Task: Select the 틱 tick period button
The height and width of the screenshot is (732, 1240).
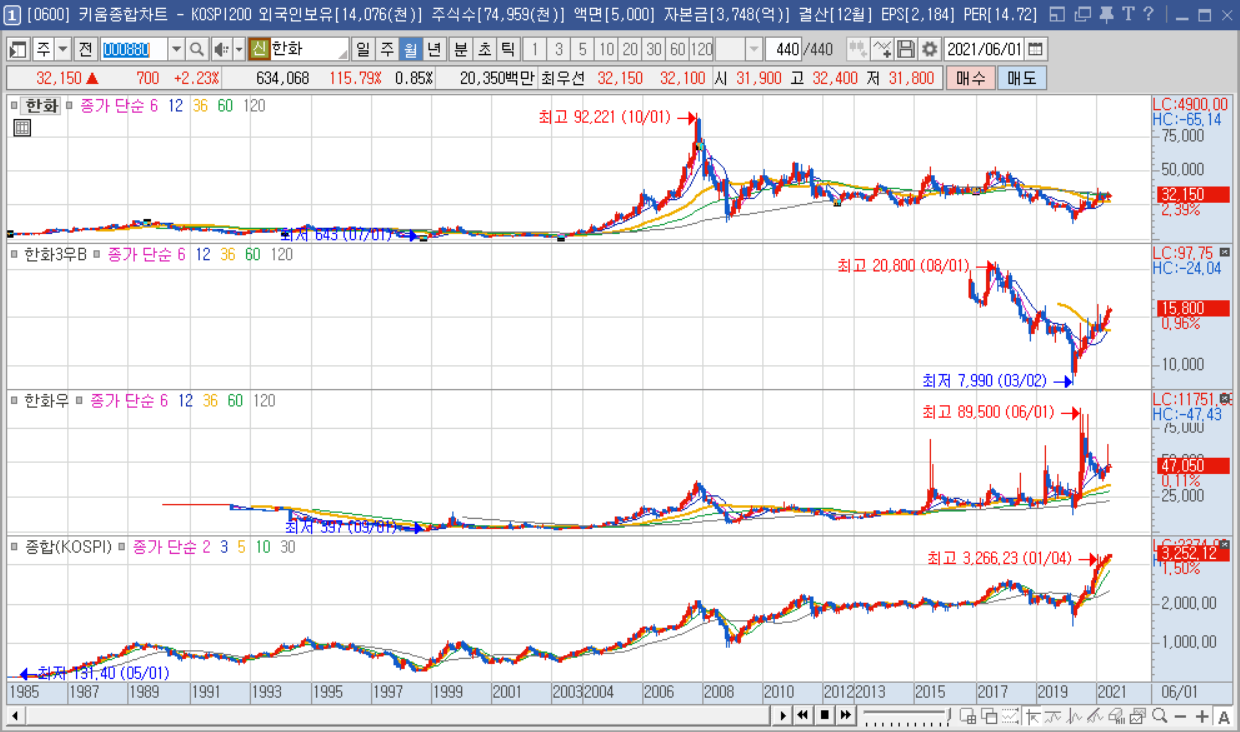Action: point(508,49)
